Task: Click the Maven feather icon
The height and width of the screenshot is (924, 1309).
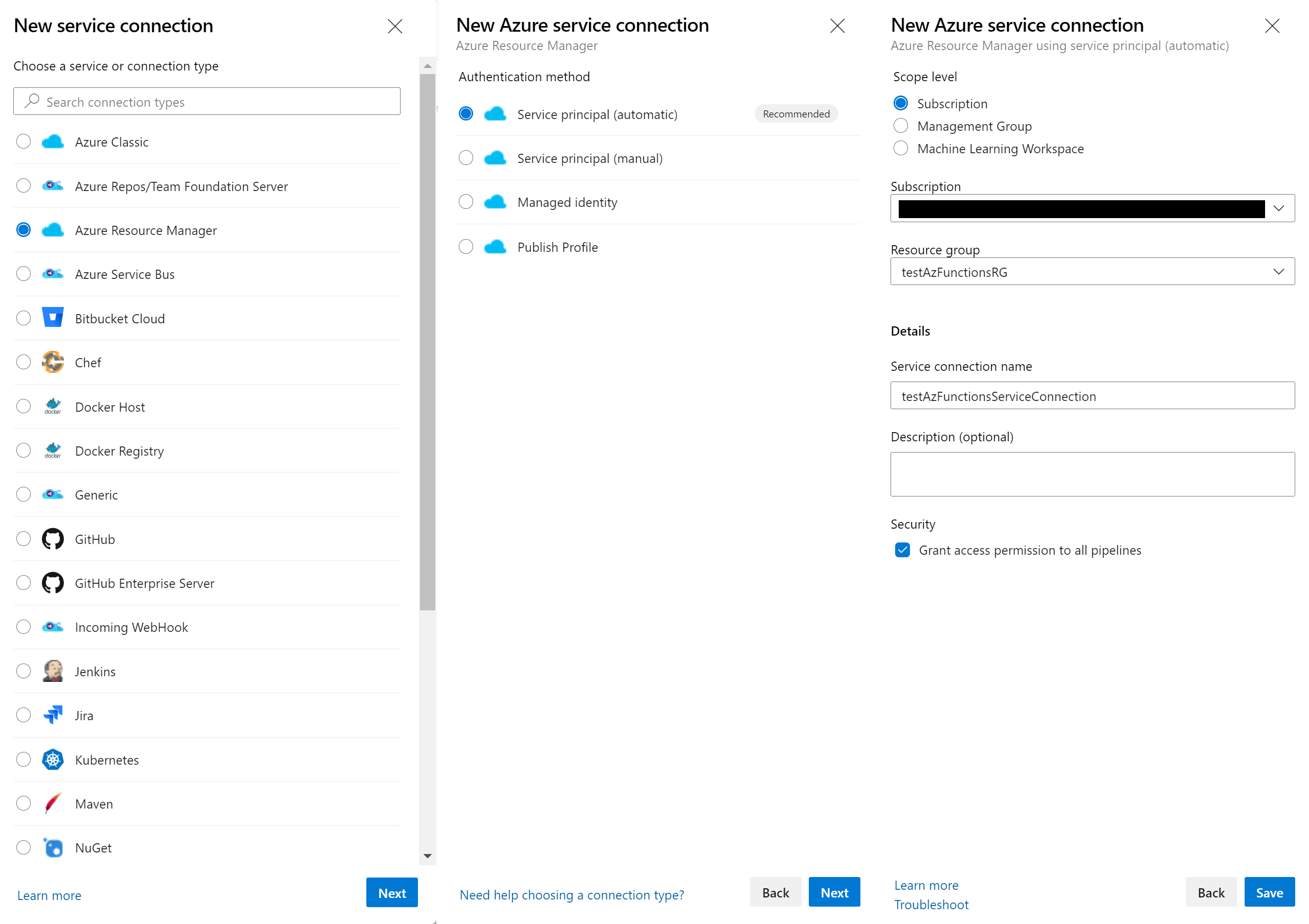Action: (53, 803)
